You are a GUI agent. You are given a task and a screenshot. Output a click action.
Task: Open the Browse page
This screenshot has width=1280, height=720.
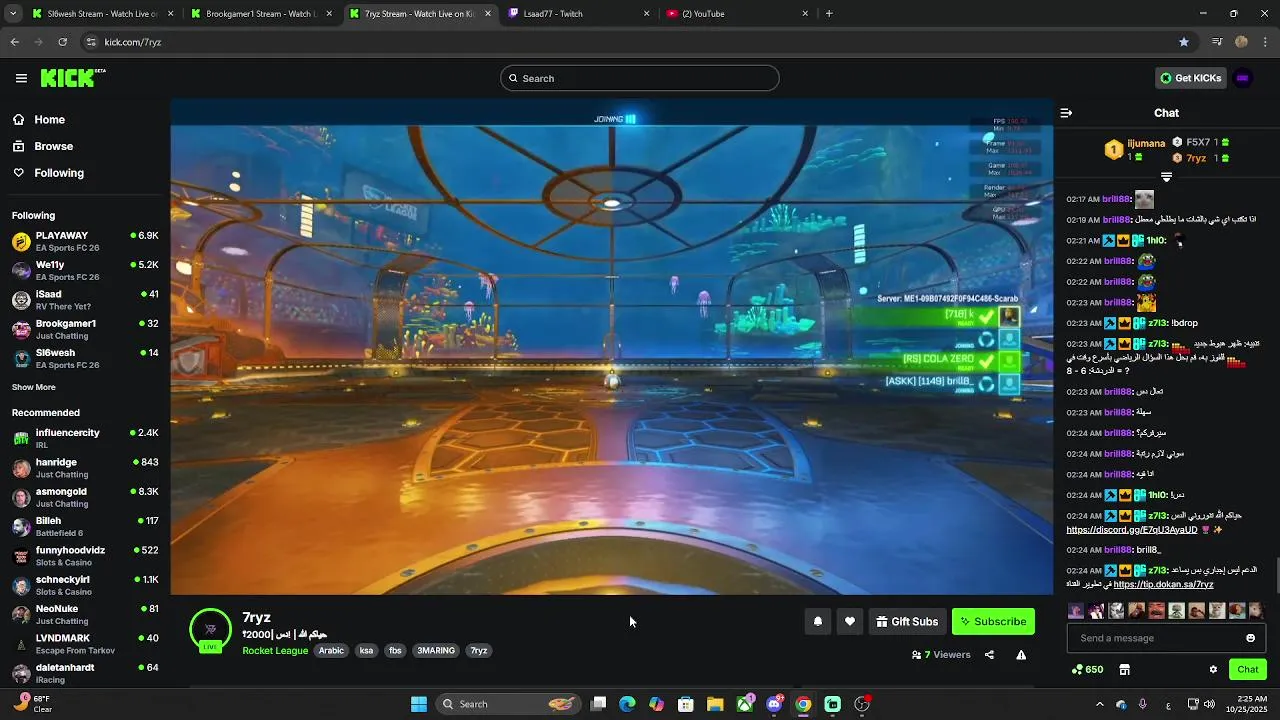[53, 146]
